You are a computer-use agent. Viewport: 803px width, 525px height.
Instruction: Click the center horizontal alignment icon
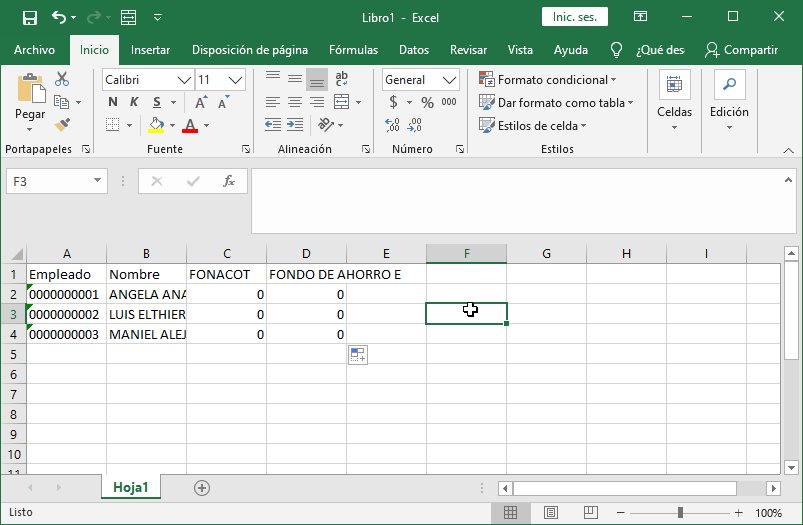pos(295,102)
